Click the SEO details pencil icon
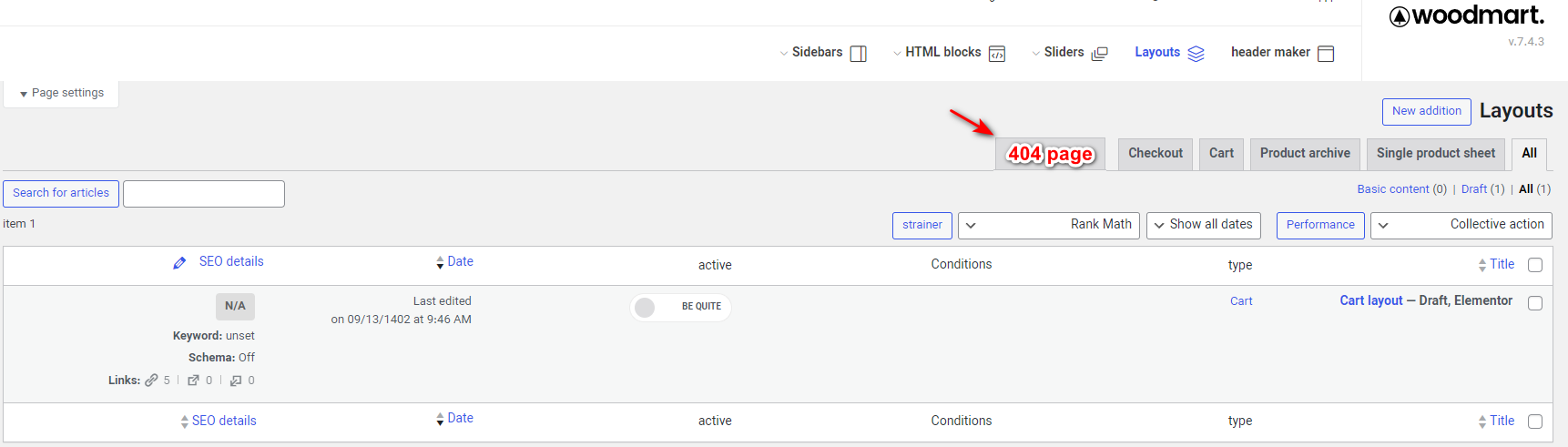 point(179,263)
